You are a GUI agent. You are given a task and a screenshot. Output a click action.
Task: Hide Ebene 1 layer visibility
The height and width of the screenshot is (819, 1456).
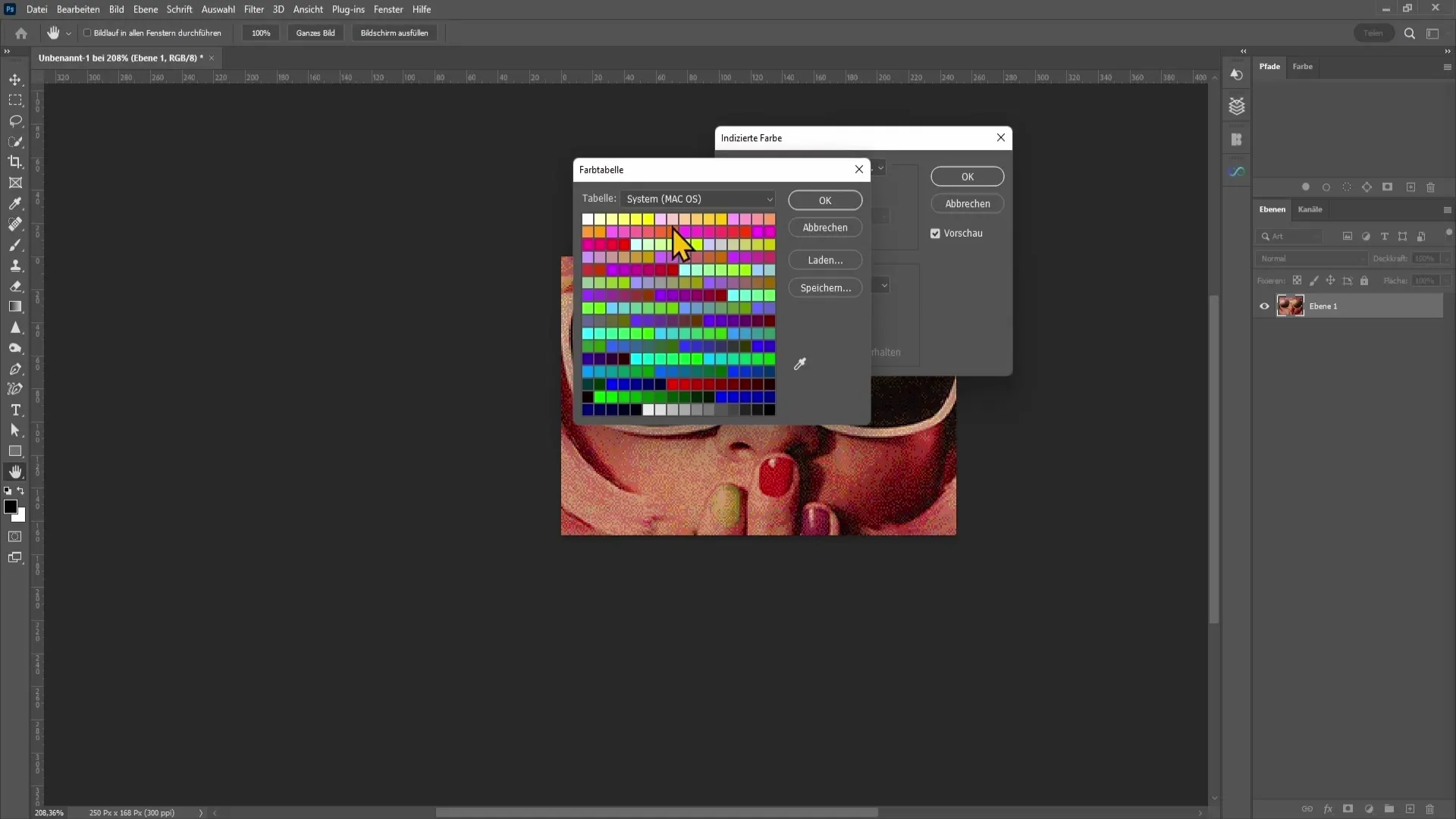[1264, 306]
